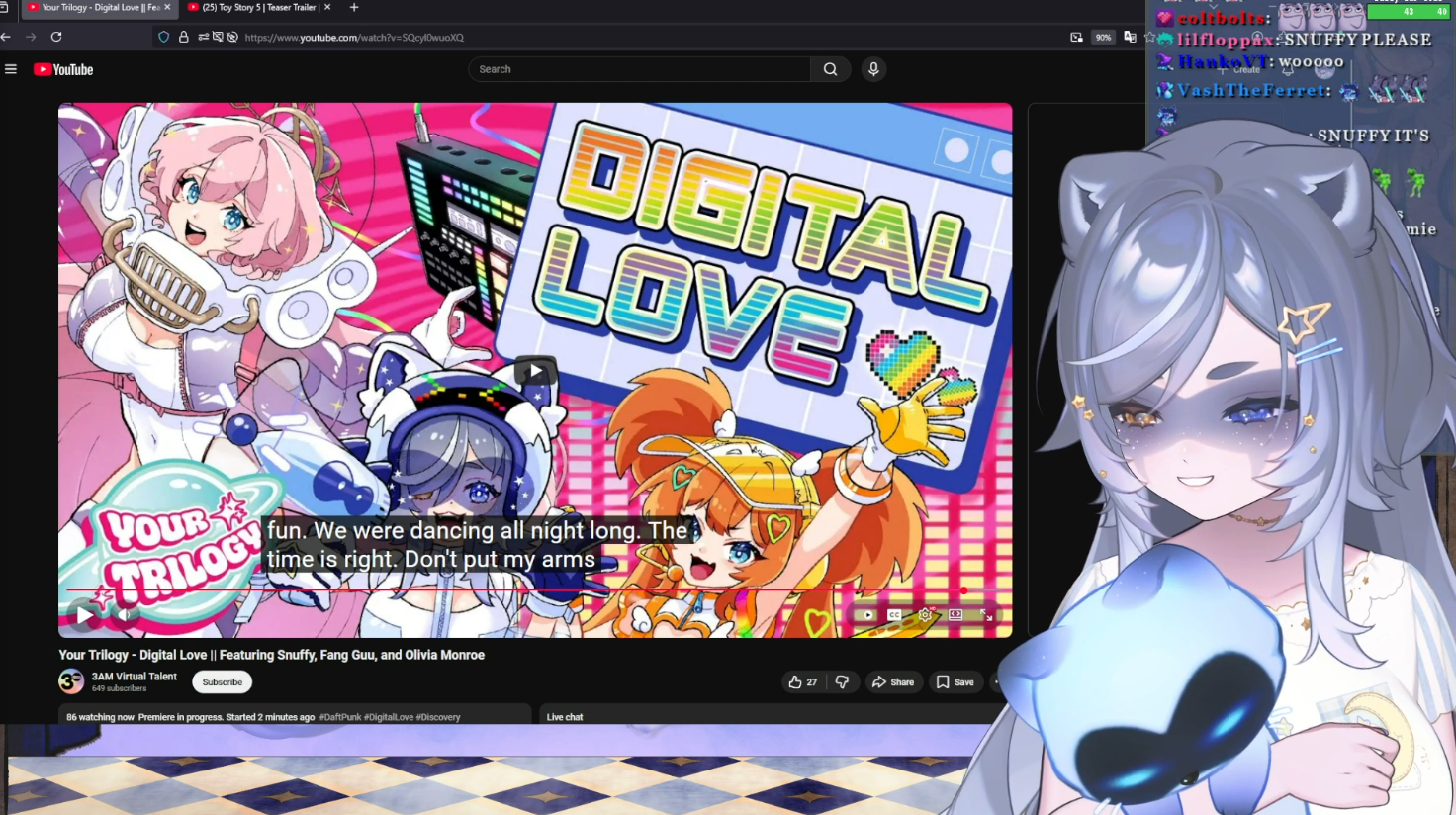Start voice search with the microphone icon
This screenshot has width=1456, height=815.
(873, 69)
